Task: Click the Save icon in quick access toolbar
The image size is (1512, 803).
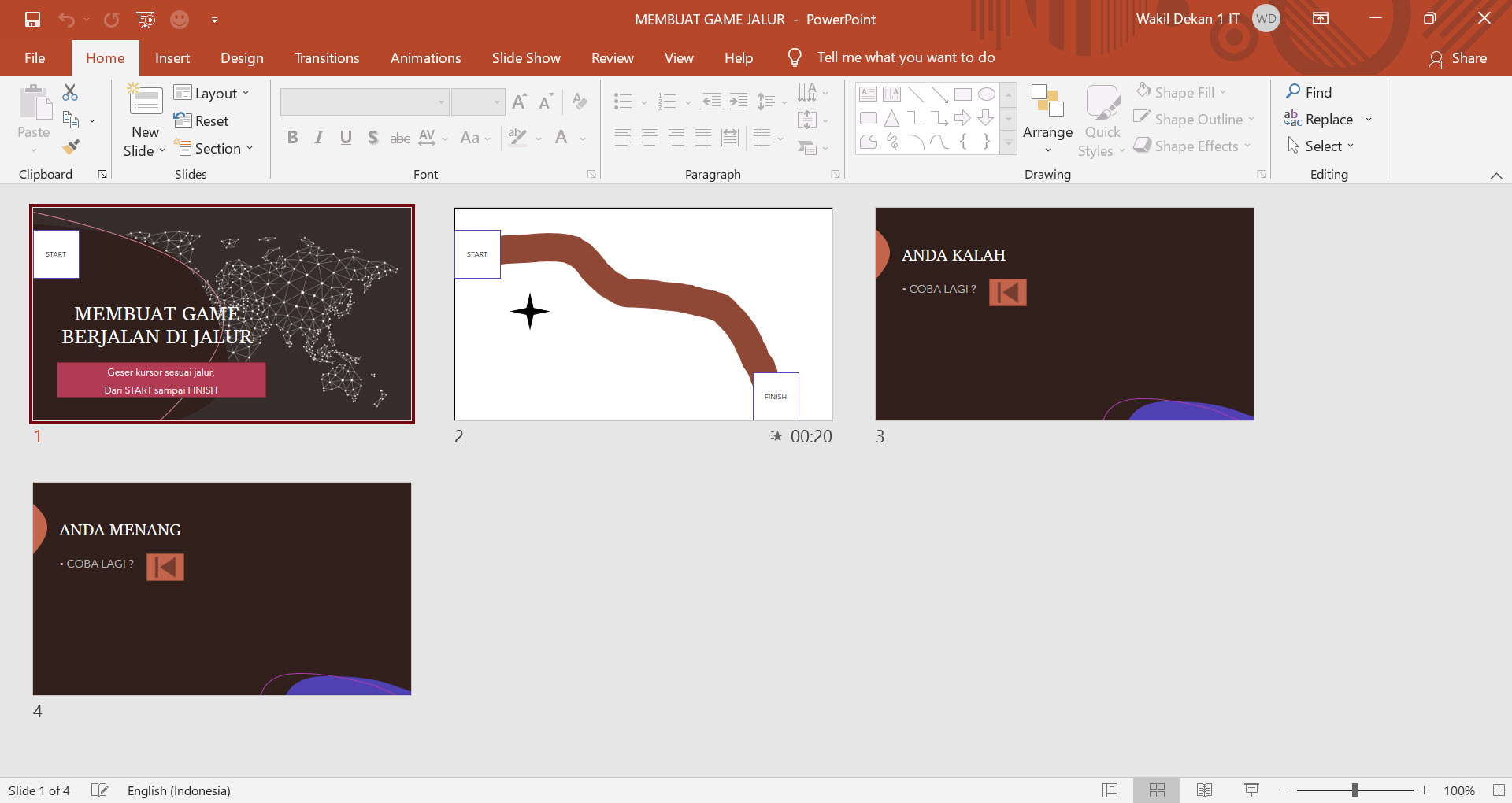Action: coord(32,20)
